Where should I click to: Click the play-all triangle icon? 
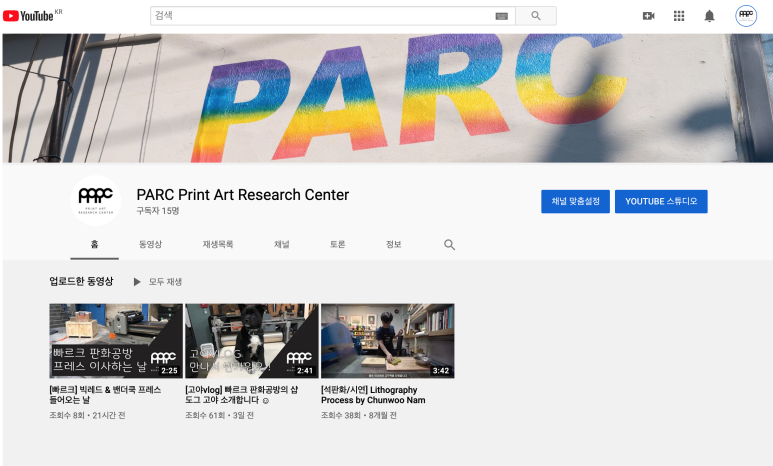point(137,282)
